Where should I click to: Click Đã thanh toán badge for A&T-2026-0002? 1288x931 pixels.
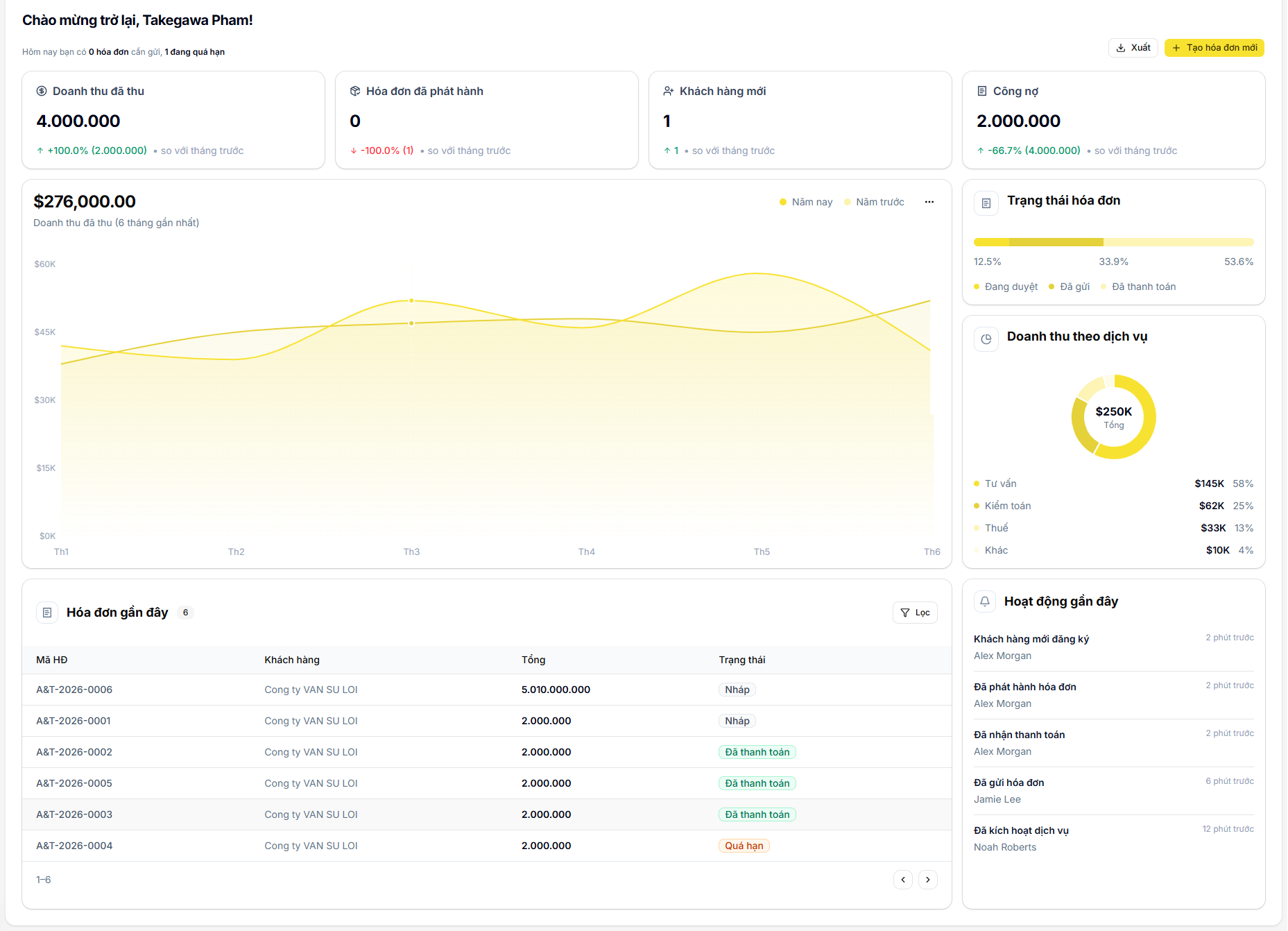point(757,752)
